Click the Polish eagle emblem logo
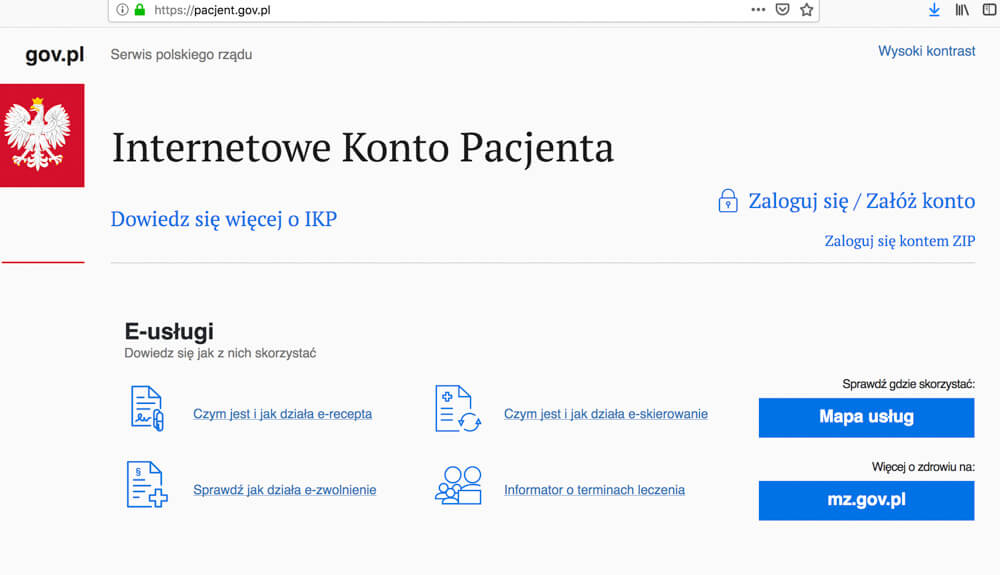This screenshot has height=575, width=1000. 42,135
